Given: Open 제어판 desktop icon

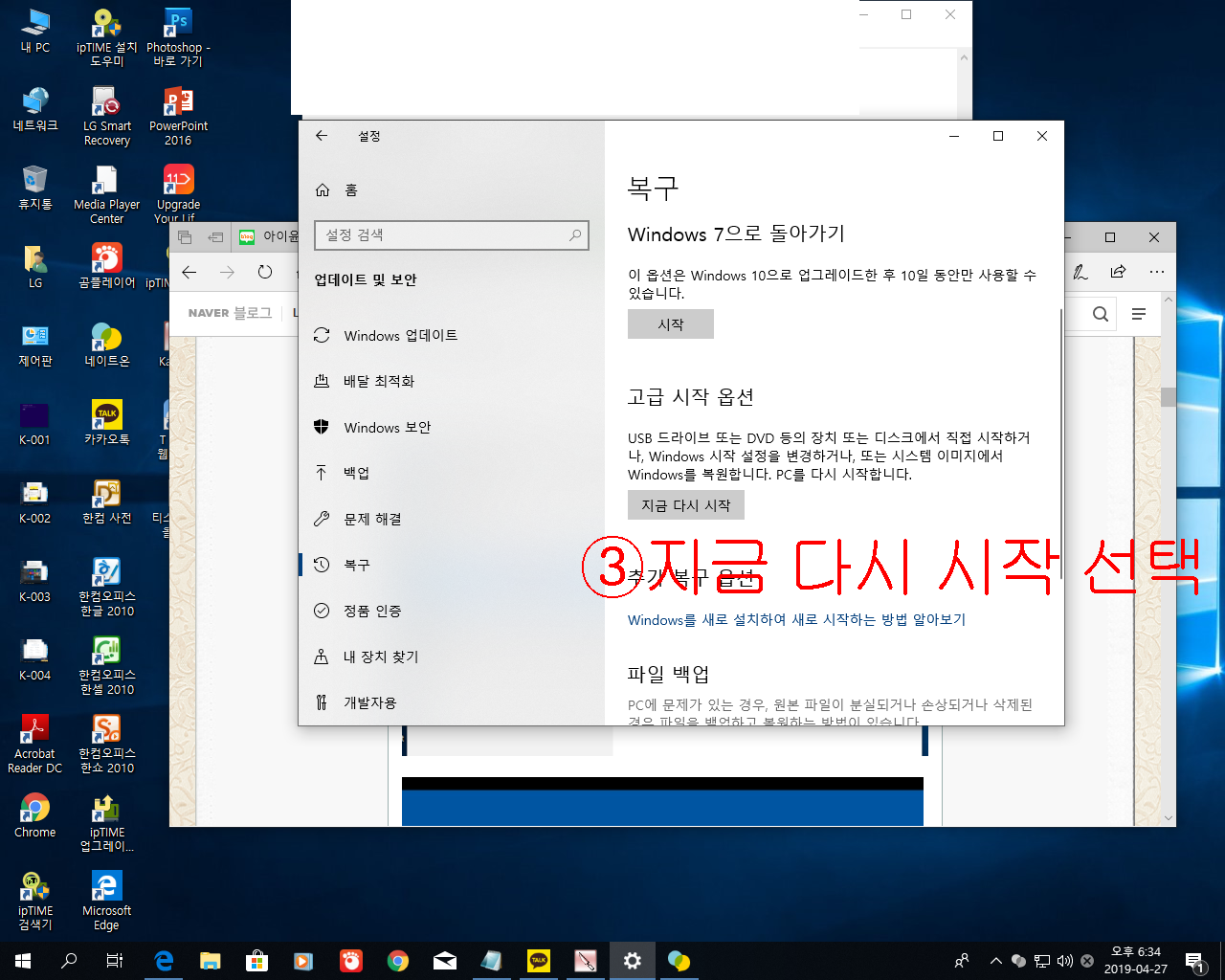Looking at the screenshot, I should [x=35, y=345].
